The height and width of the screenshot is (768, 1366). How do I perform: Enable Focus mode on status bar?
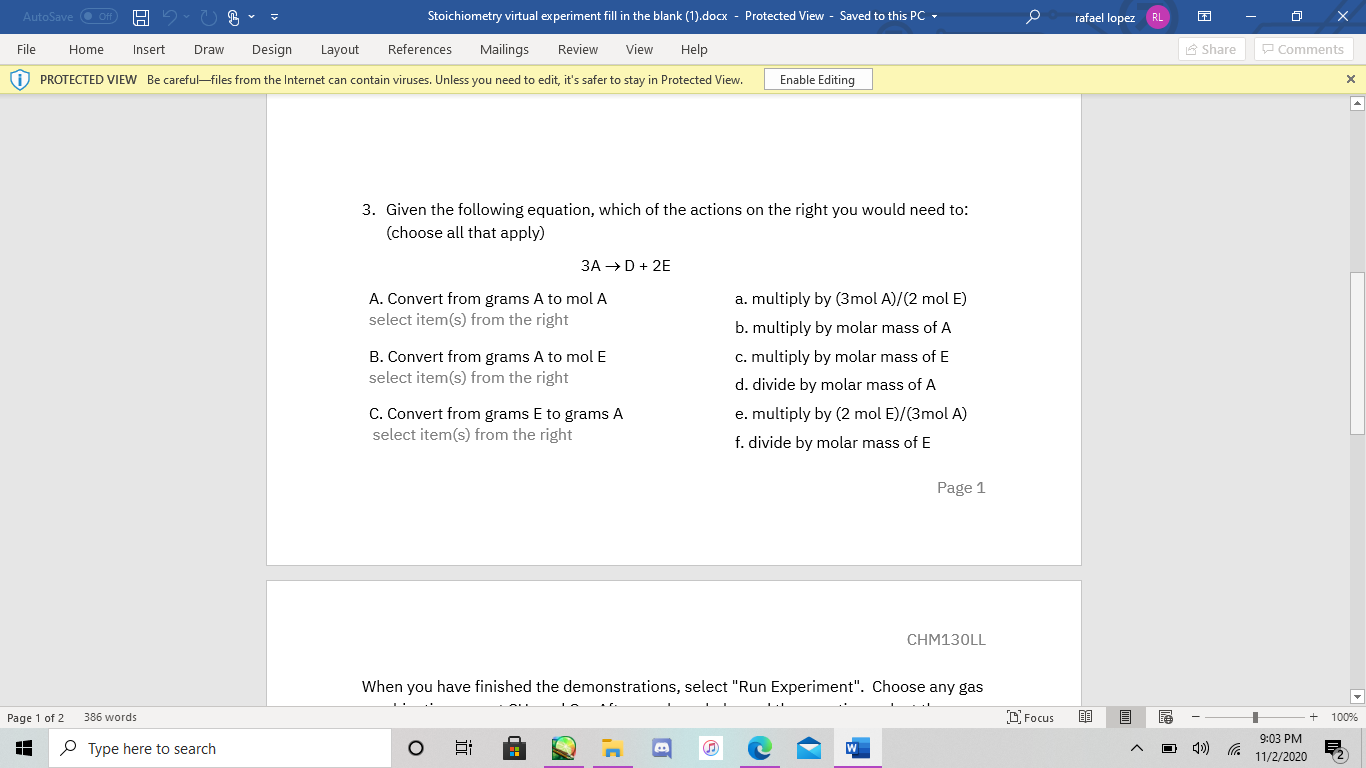1029,717
